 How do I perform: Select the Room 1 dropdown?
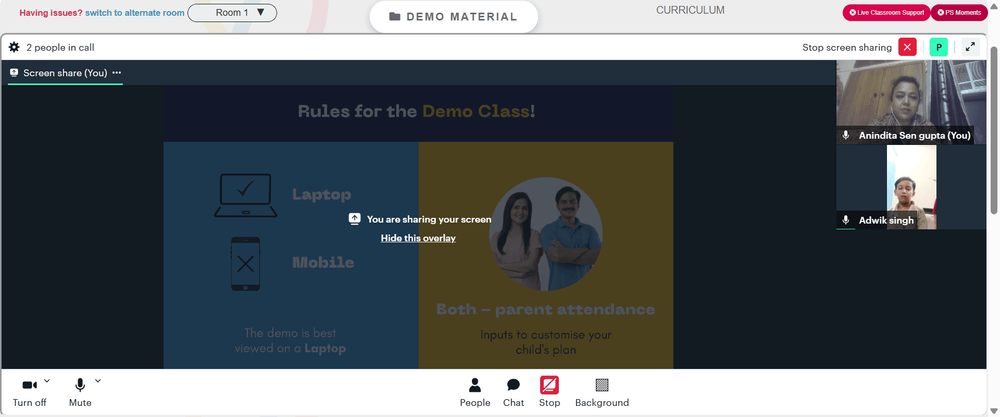click(x=232, y=13)
